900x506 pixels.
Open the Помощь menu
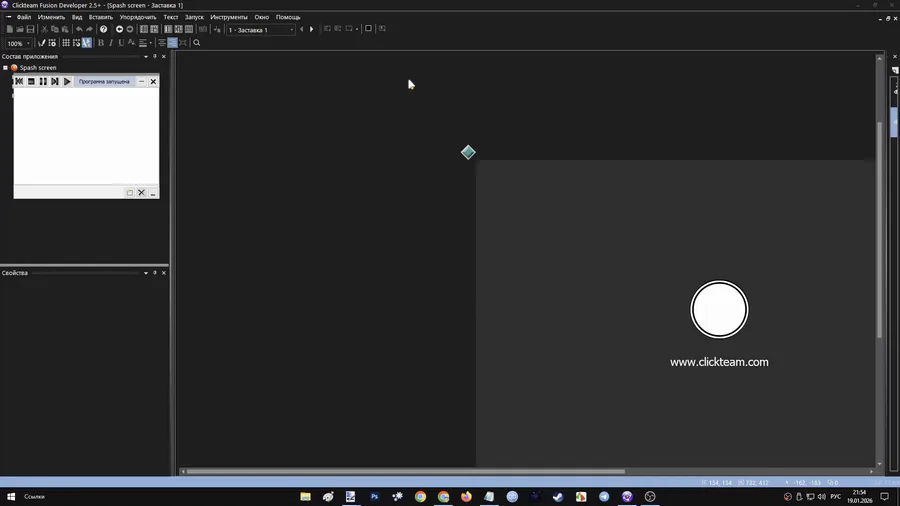tap(288, 17)
